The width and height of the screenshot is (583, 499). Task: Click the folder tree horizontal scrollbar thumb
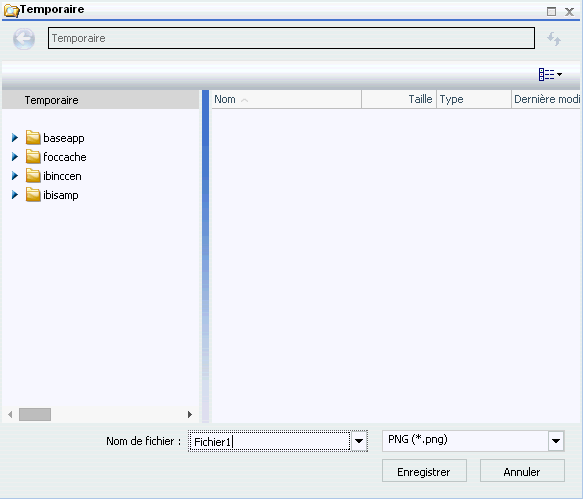(35, 414)
